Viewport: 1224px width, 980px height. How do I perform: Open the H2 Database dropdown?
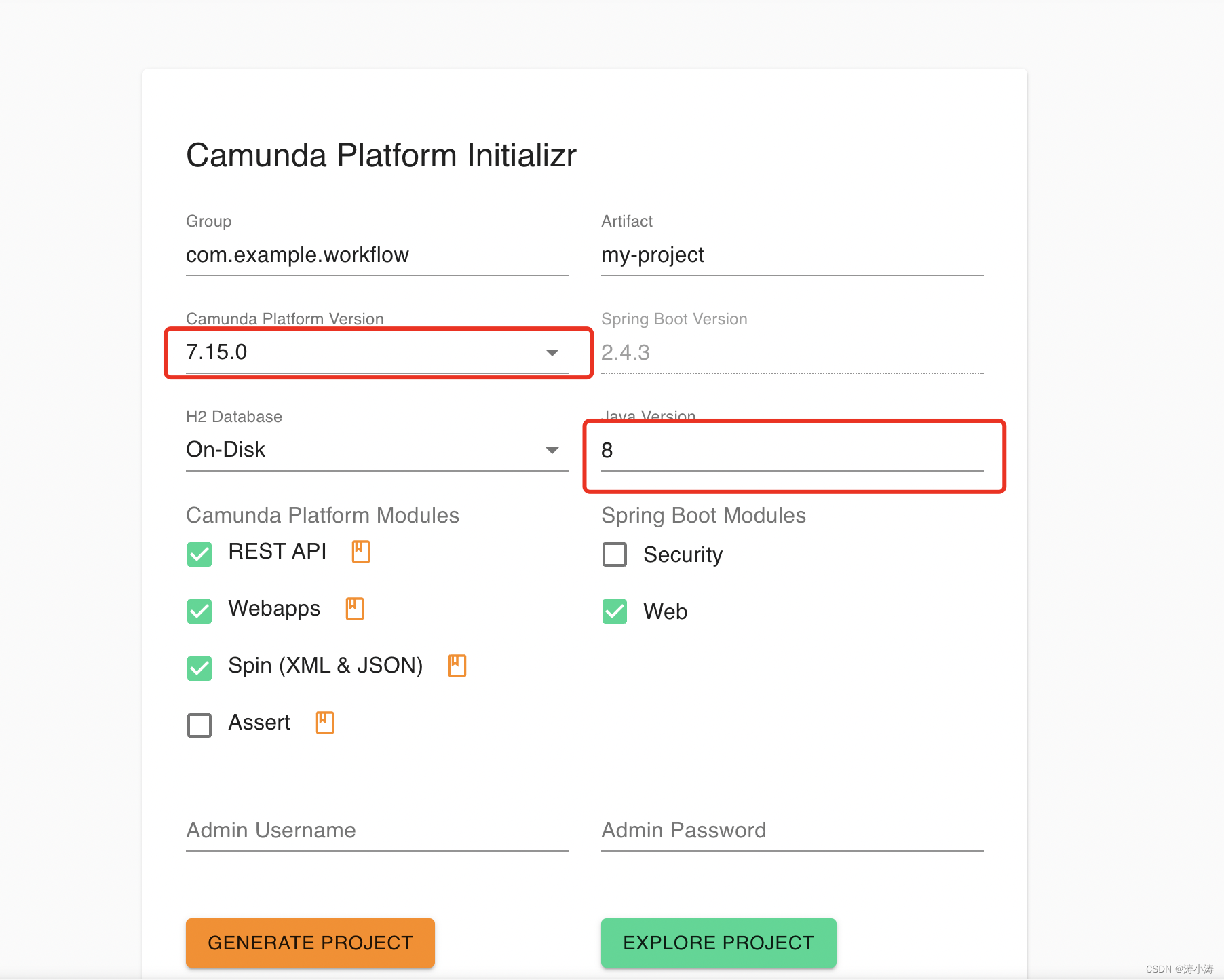[377, 450]
